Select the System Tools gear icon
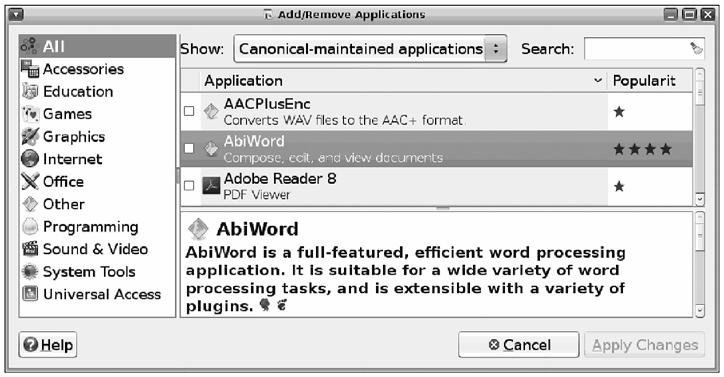This screenshot has width=724, height=377. pyautogui.click(x=30, y=272)
